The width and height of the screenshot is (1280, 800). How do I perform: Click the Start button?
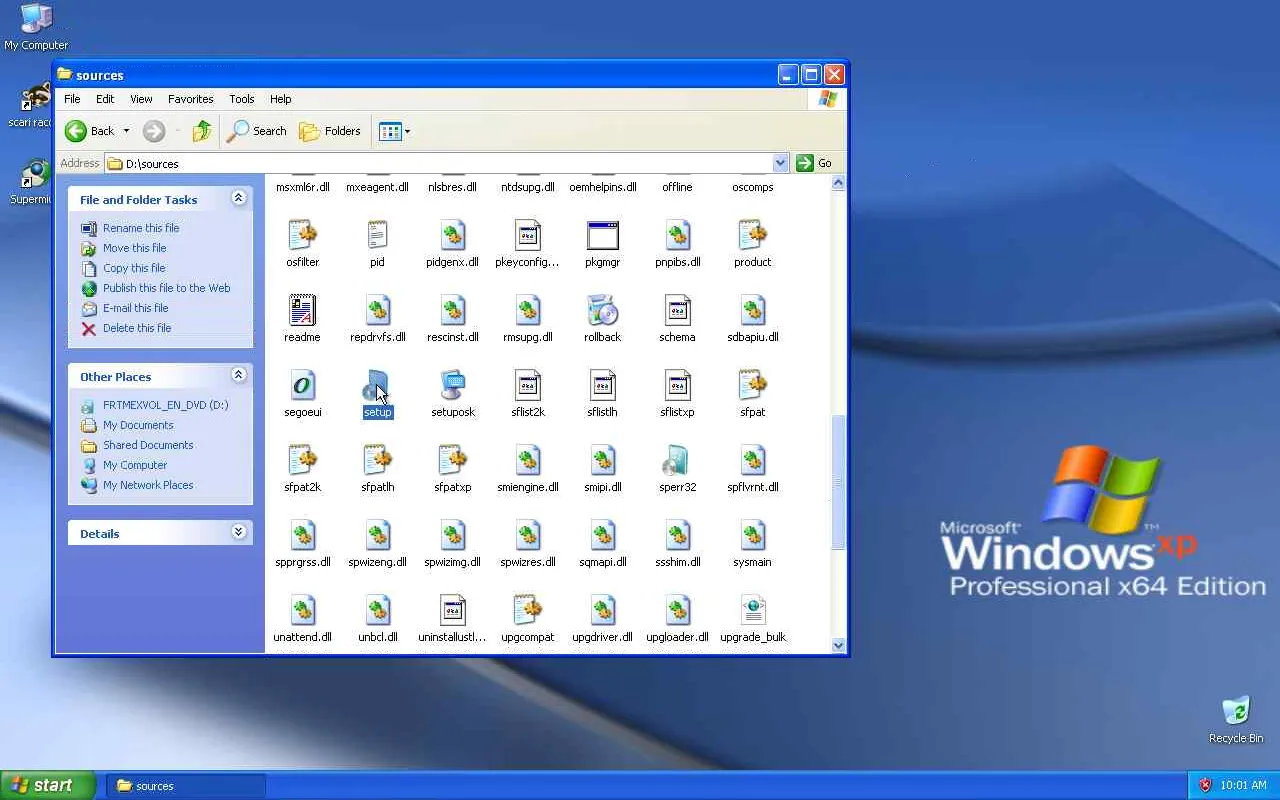click(x=48, y=785)
